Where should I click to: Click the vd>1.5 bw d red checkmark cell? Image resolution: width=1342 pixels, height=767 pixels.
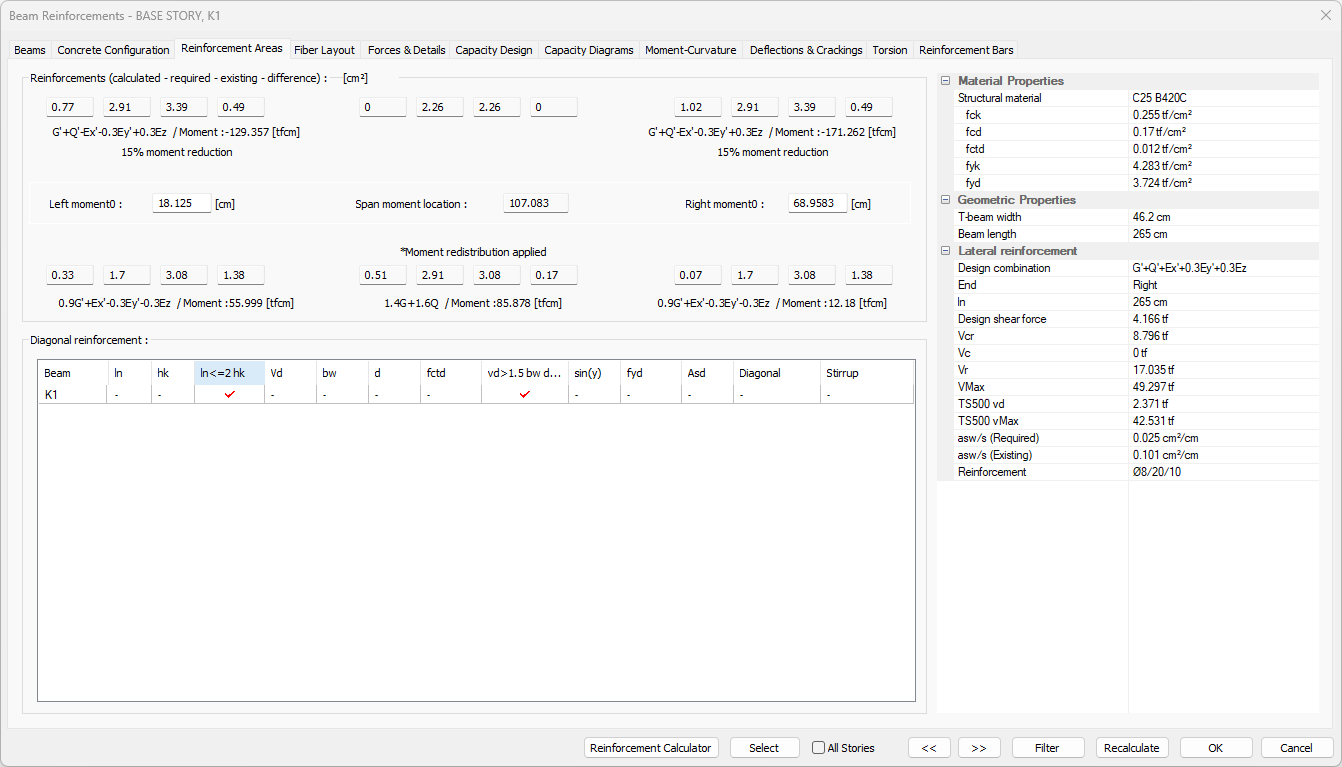tap(524, 395)
